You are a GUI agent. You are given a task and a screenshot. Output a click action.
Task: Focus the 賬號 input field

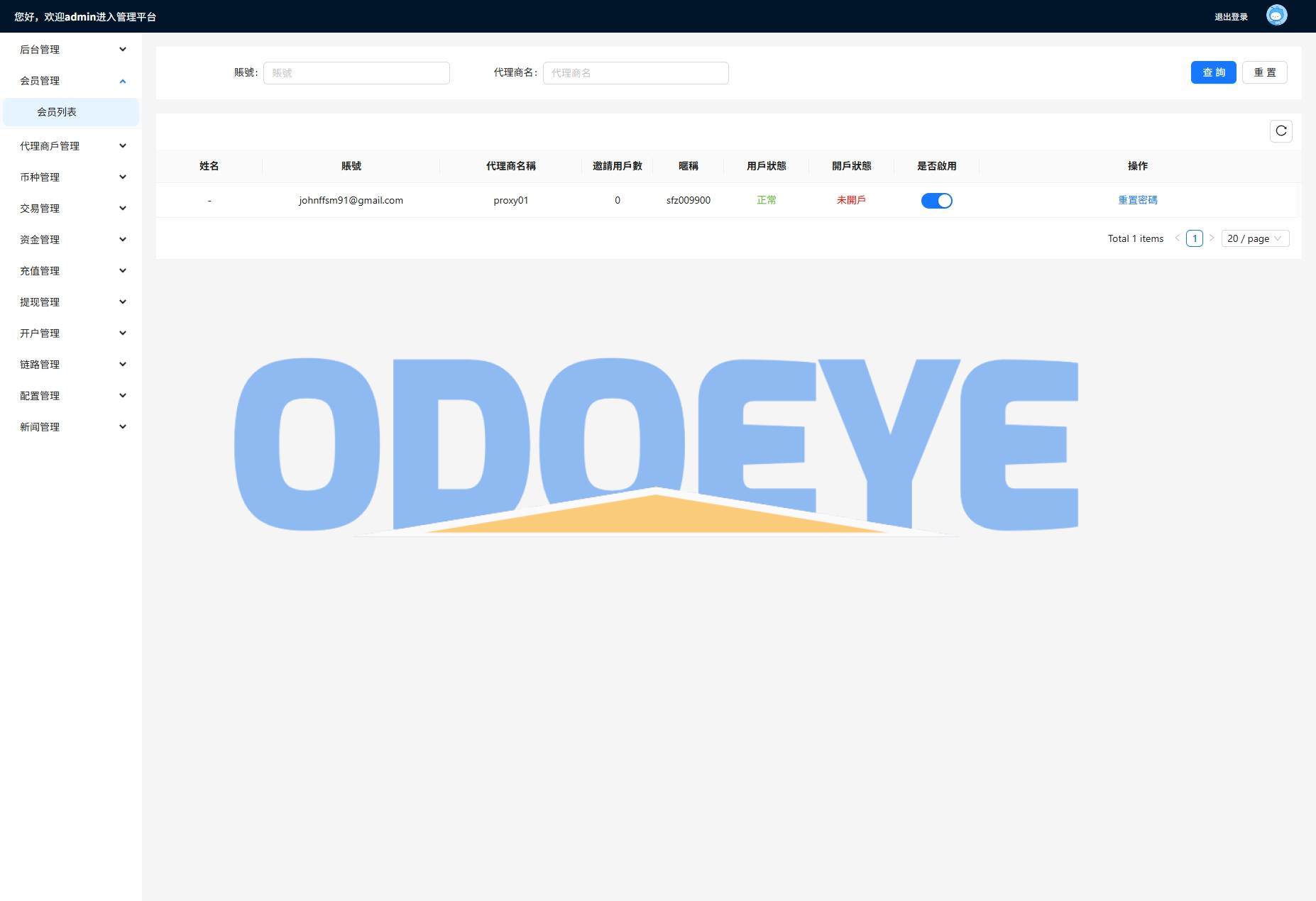[356, 73]
